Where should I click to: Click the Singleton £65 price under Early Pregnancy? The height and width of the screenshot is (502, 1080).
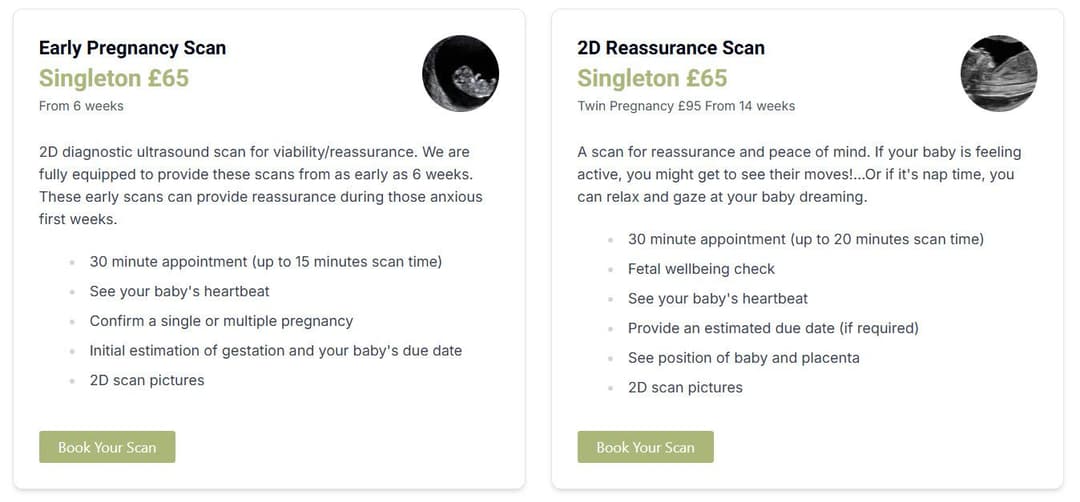click(114, 78)
